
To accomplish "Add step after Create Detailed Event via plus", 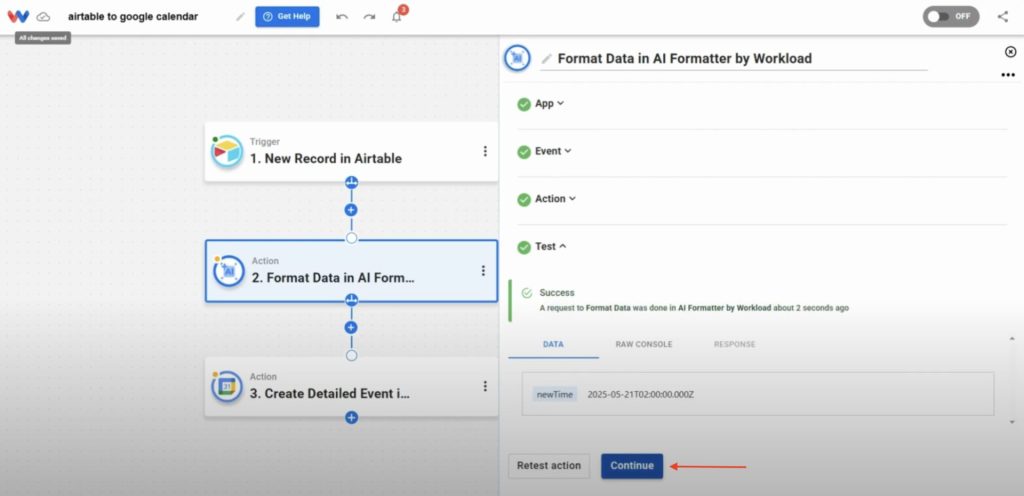I will tap(351, 418).
